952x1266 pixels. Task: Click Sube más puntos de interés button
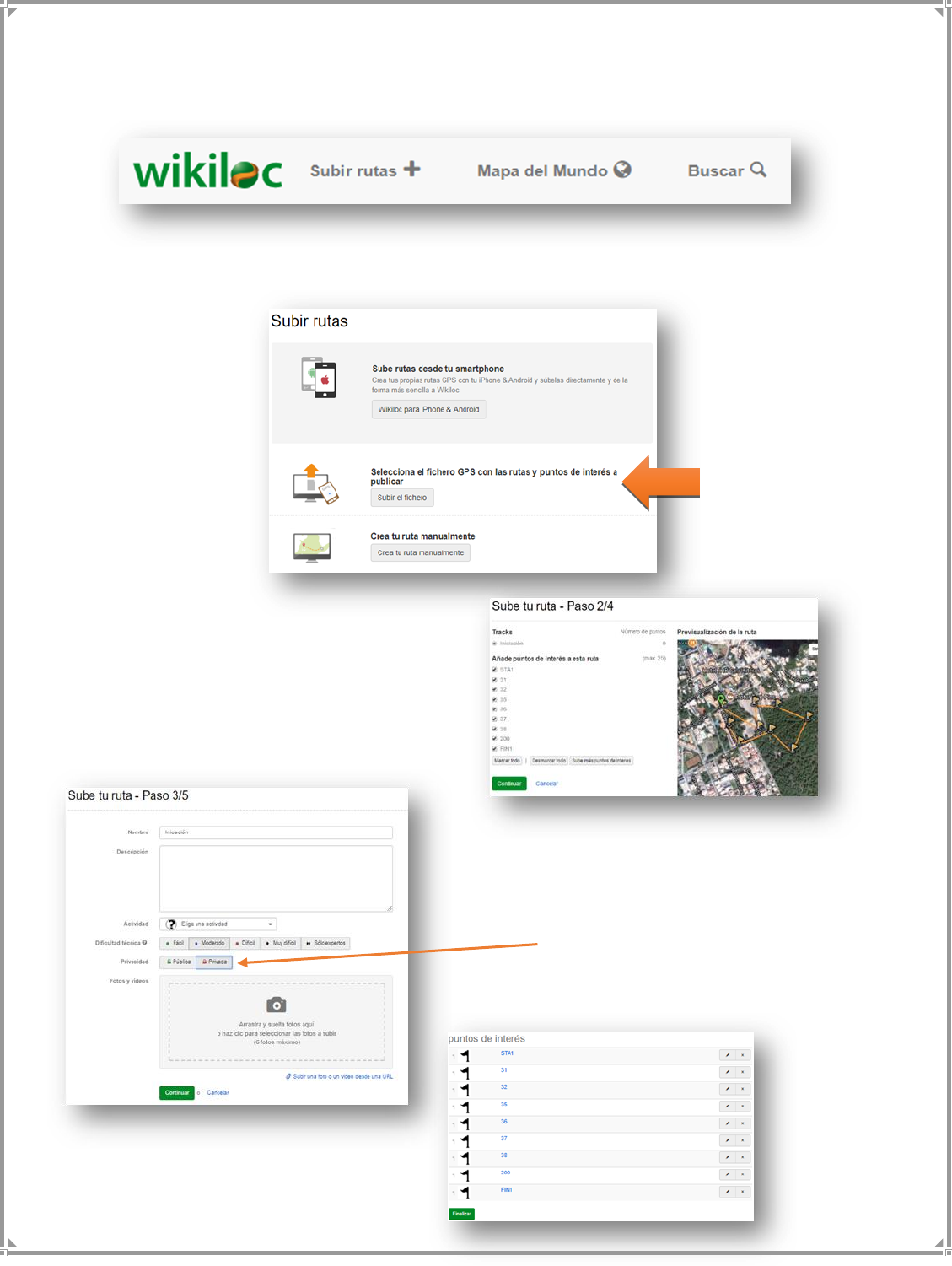(x=601, y=761)
